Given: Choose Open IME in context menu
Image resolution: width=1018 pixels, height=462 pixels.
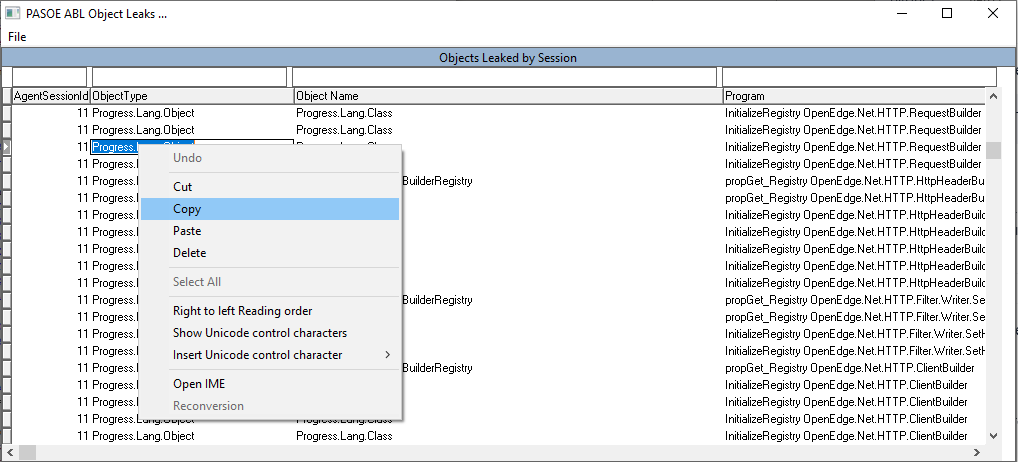Looking at the screenshot, I should pos(269,384).
